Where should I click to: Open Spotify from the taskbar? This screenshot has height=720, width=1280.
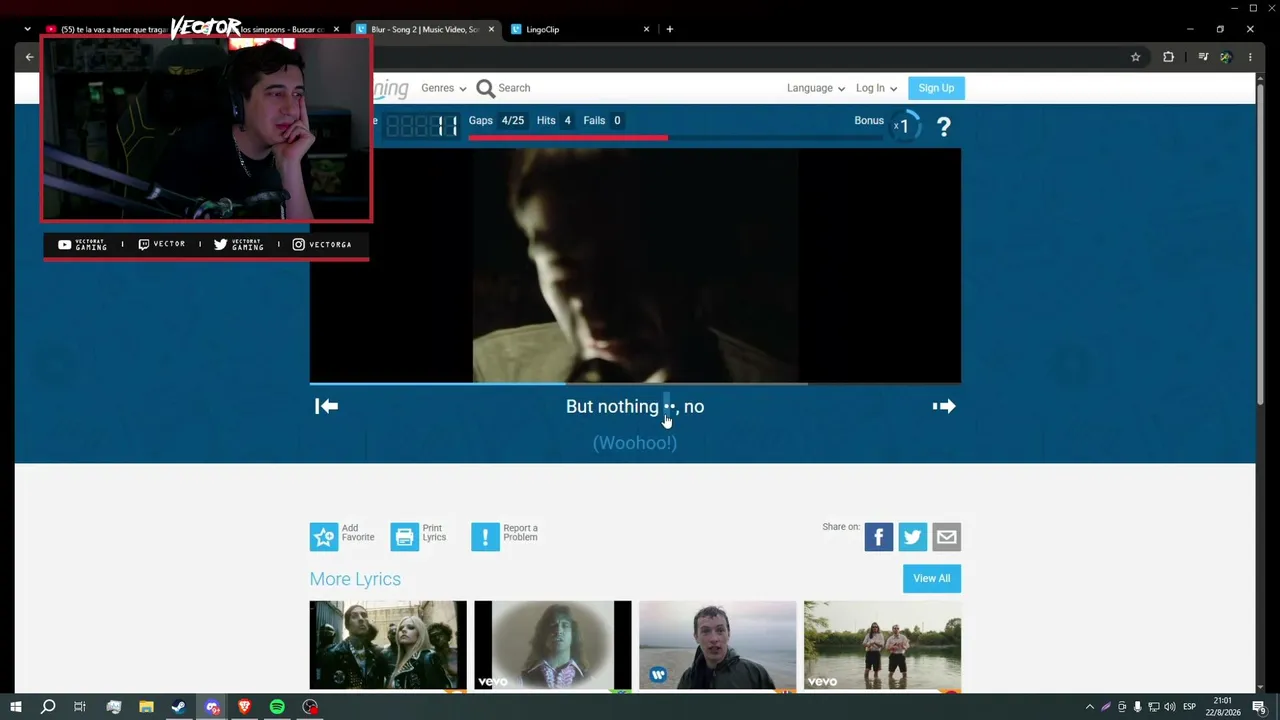[x=277, y=707]
